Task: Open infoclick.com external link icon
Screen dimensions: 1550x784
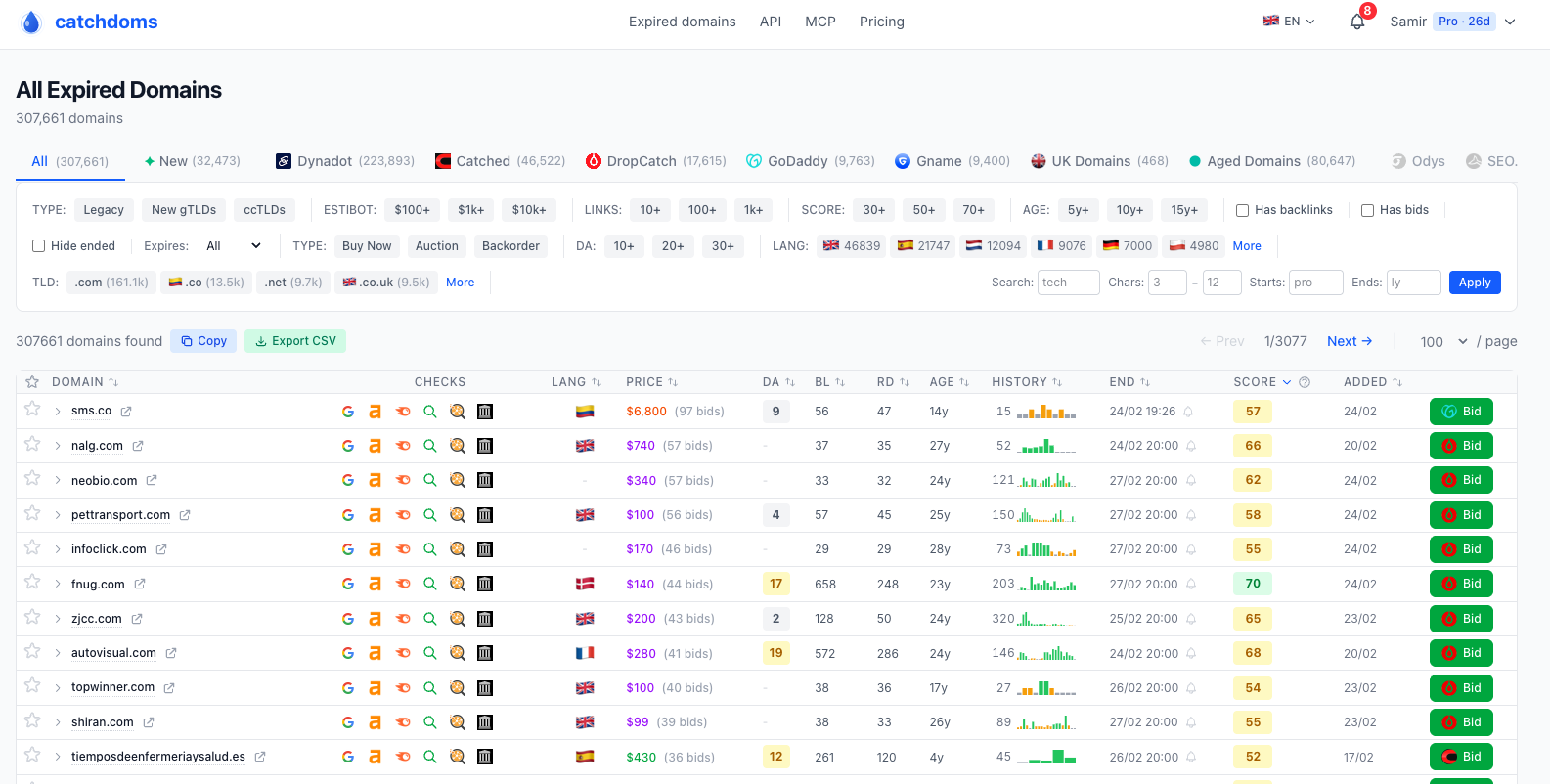Action: tap(161, 549)
